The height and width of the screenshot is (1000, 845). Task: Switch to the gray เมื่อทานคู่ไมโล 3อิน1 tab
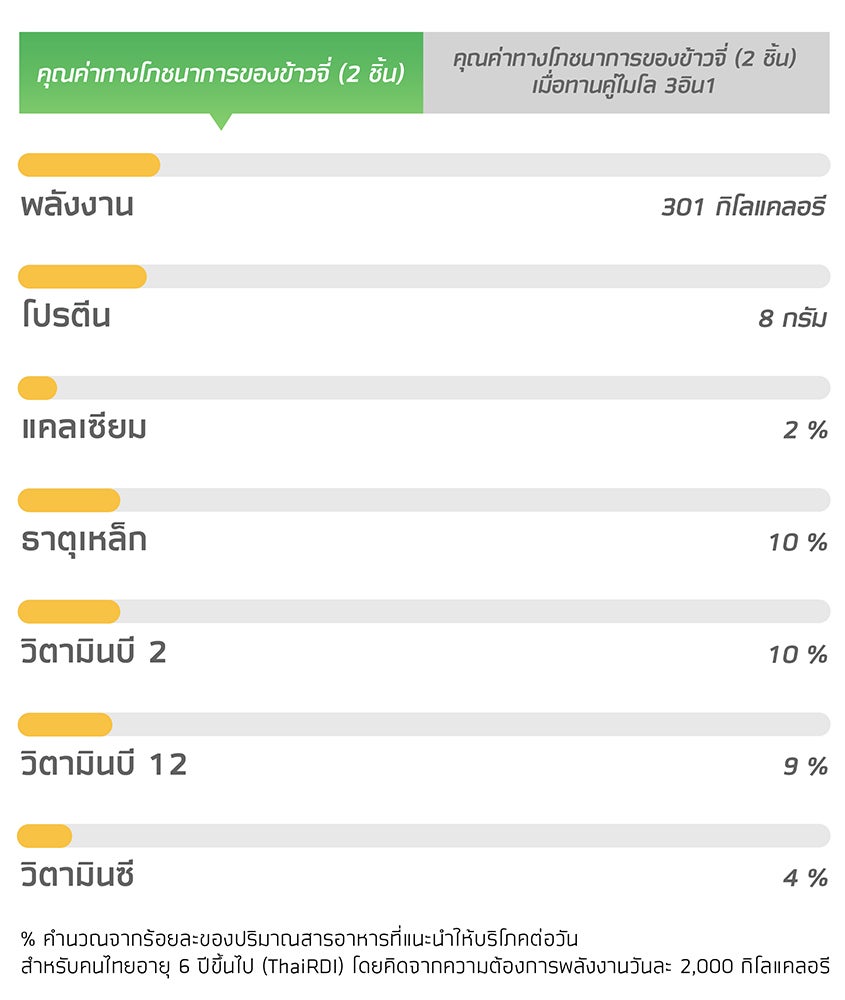click(x=626, y=73)
